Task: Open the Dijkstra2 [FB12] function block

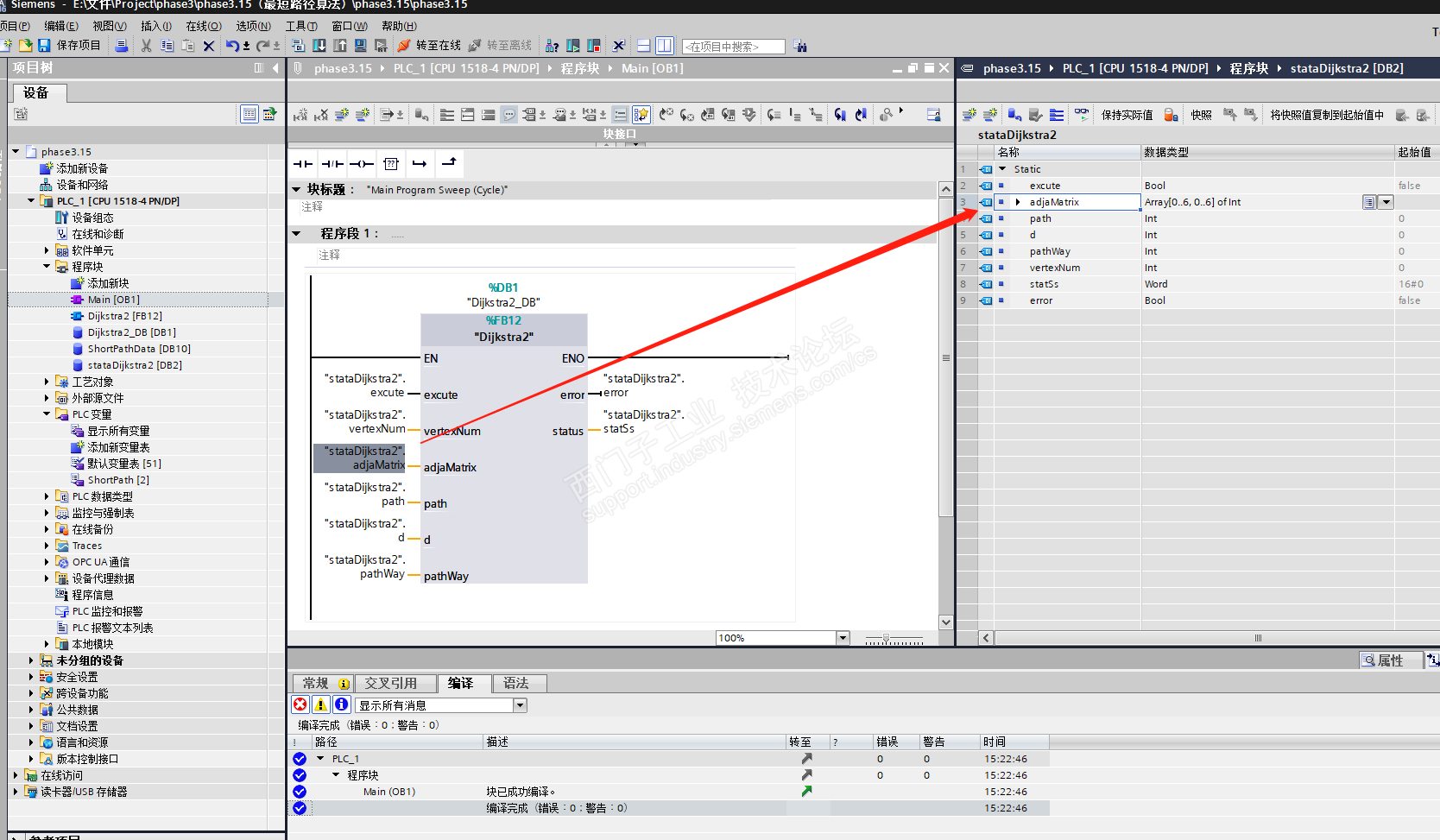Action: click(124, 316)
